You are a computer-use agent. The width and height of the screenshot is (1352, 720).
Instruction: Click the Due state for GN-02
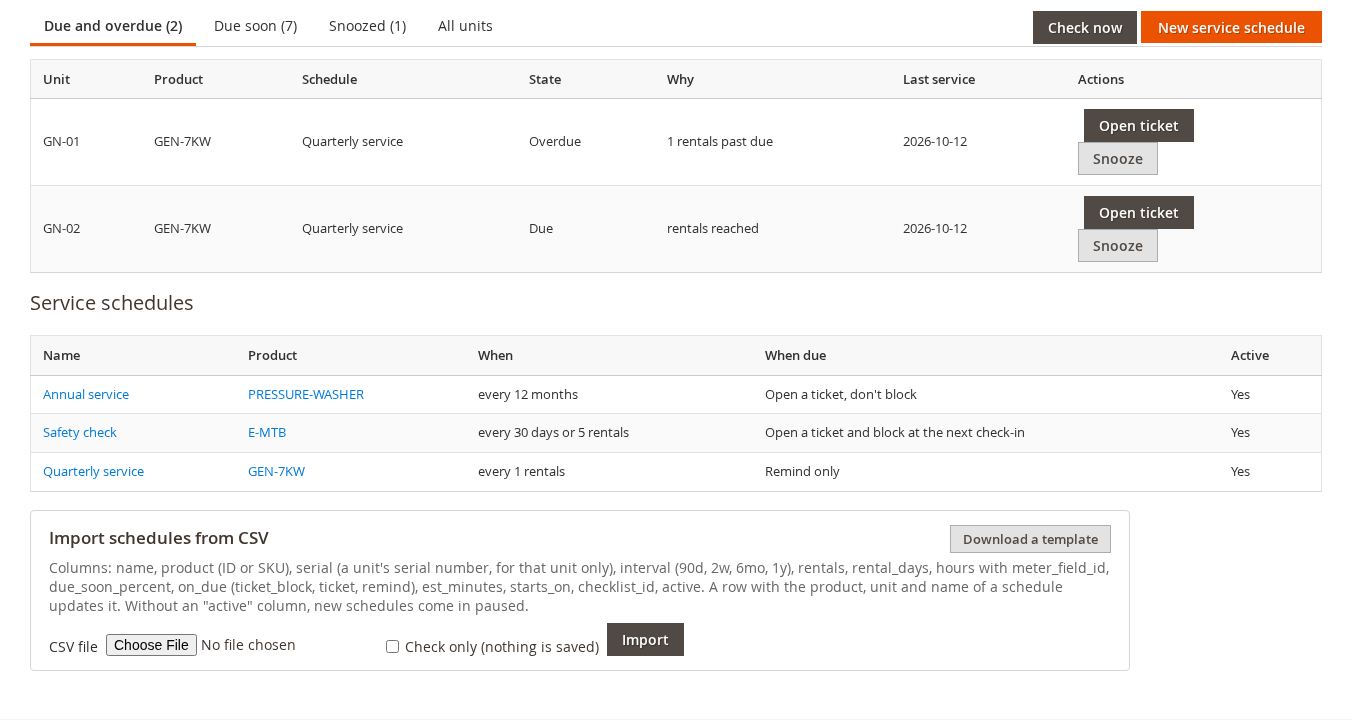tap(541, 229)
